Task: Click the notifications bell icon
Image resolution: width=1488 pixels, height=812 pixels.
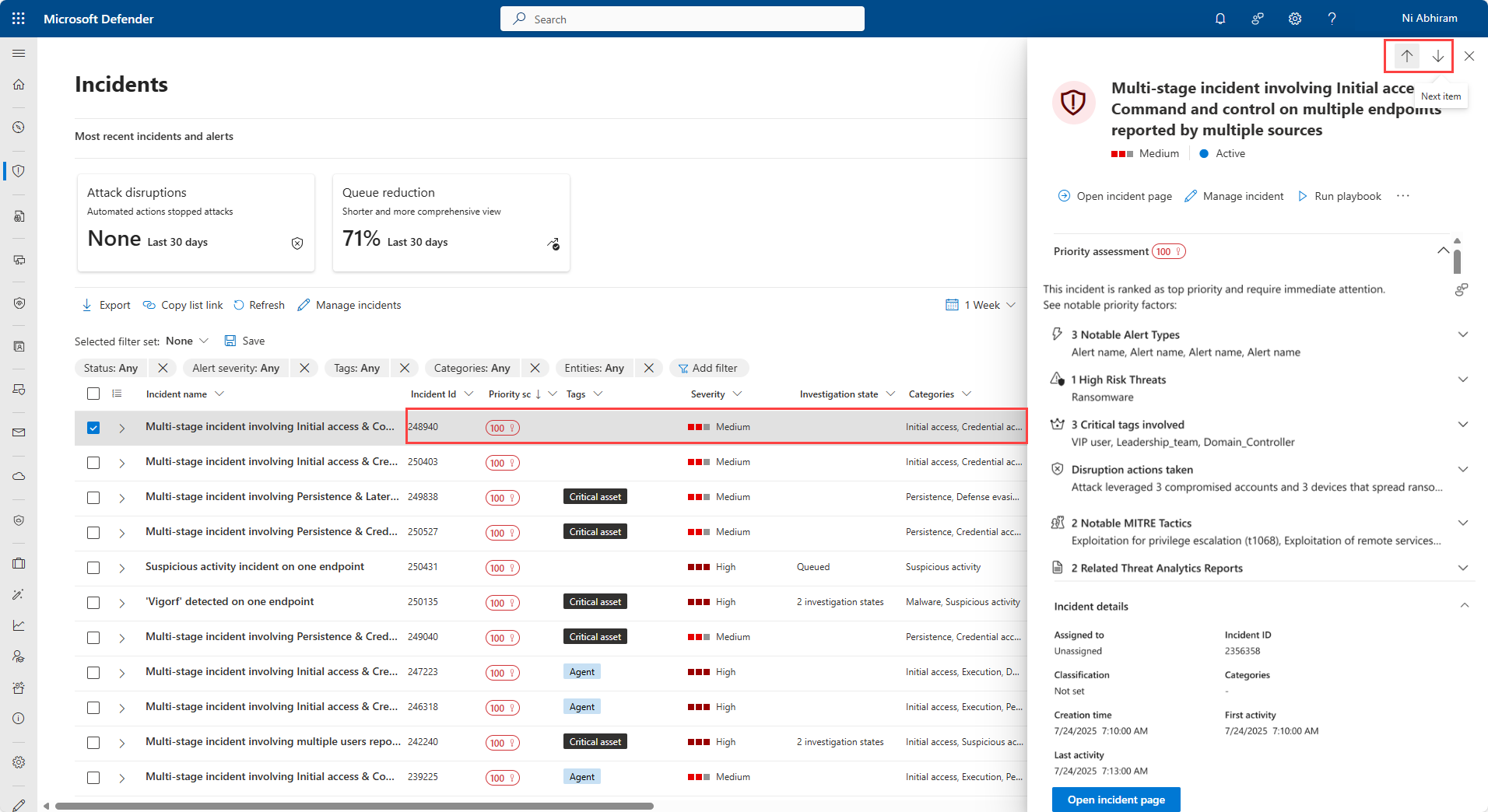Action: tap(1220, 19)
